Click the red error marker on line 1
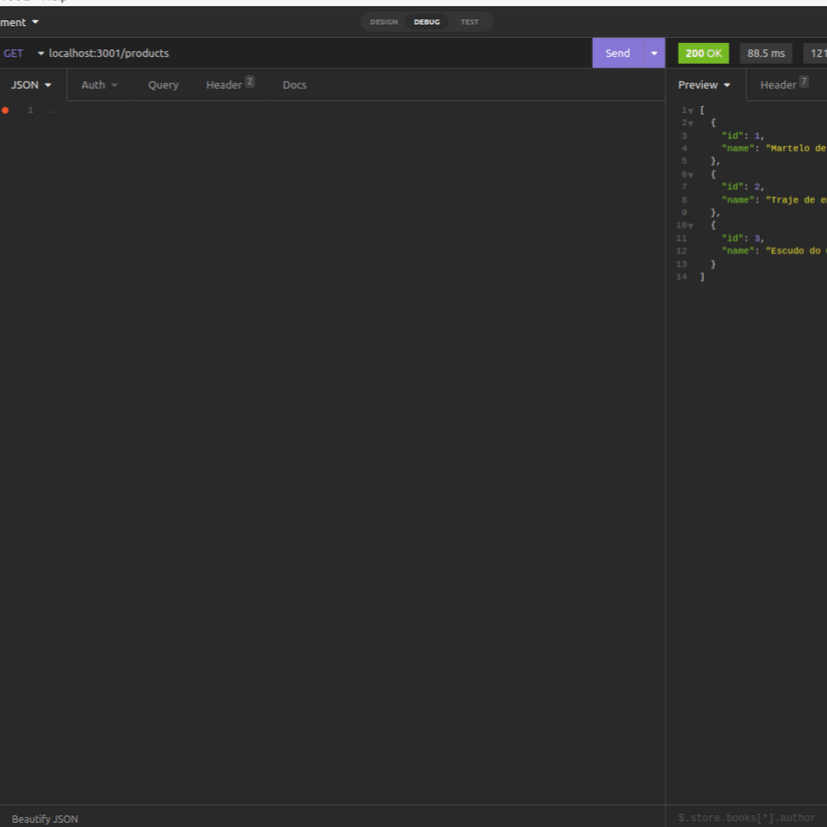The width and height of the screenshot is (827, 827). click(5, 110)
